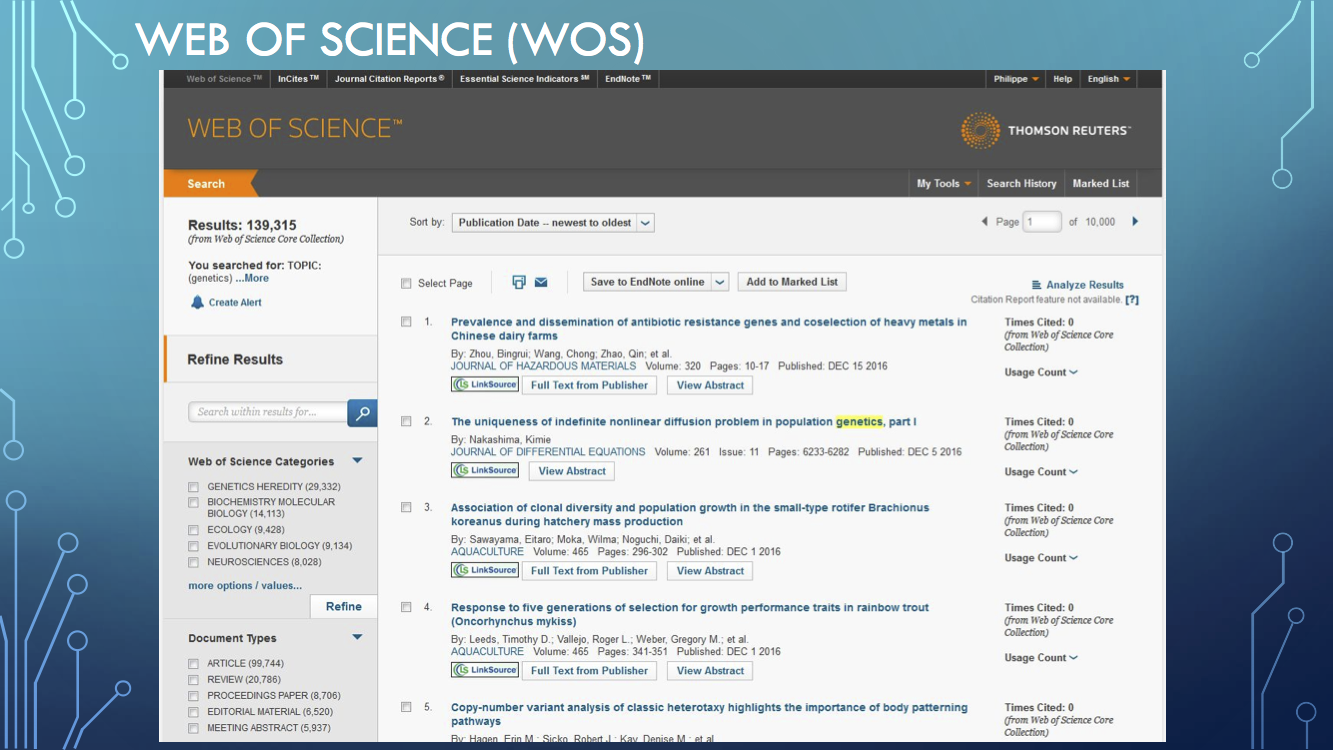This screenshot has width=1333, height=750.
Task: Open the 'more options / values...' link
Action: point(245,586)
